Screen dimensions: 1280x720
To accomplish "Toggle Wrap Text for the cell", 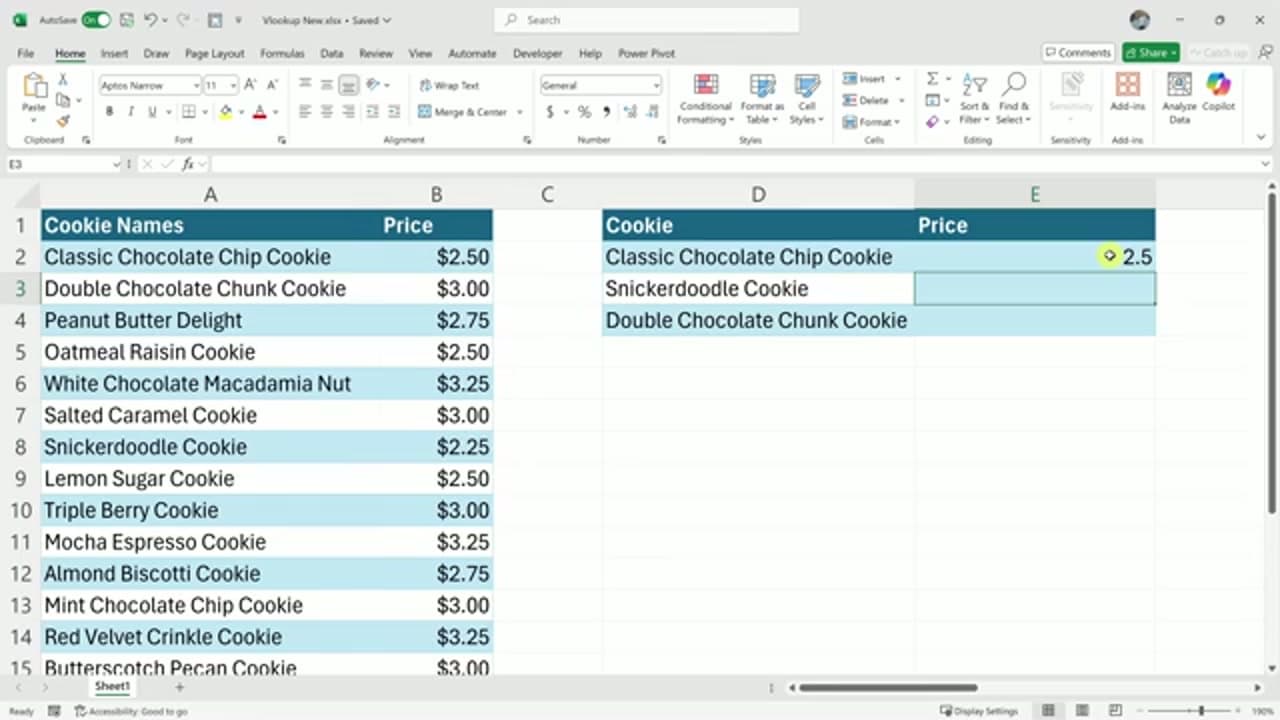I will (x=449, y=86).
